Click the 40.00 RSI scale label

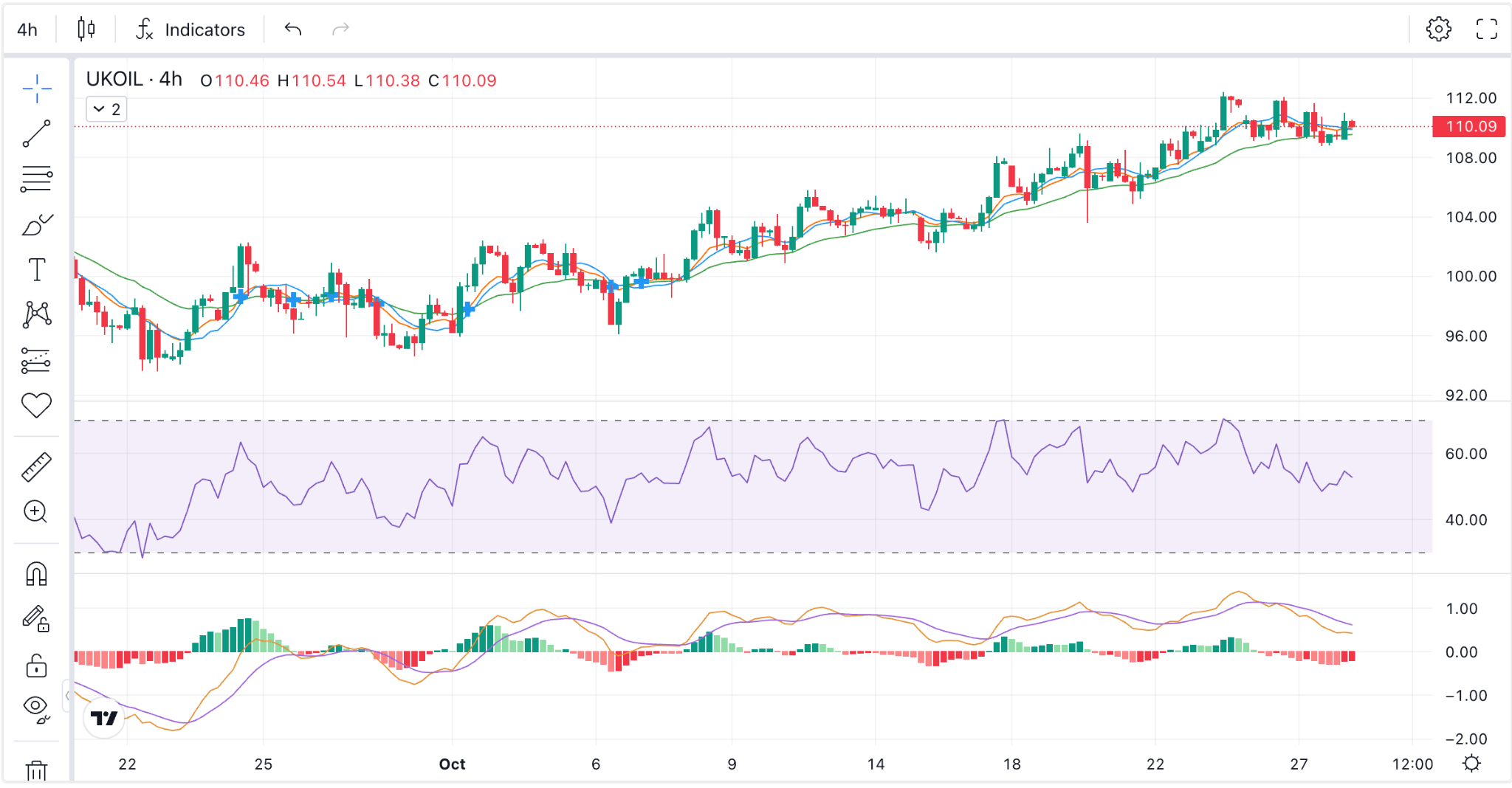[x=1466, y=520]
